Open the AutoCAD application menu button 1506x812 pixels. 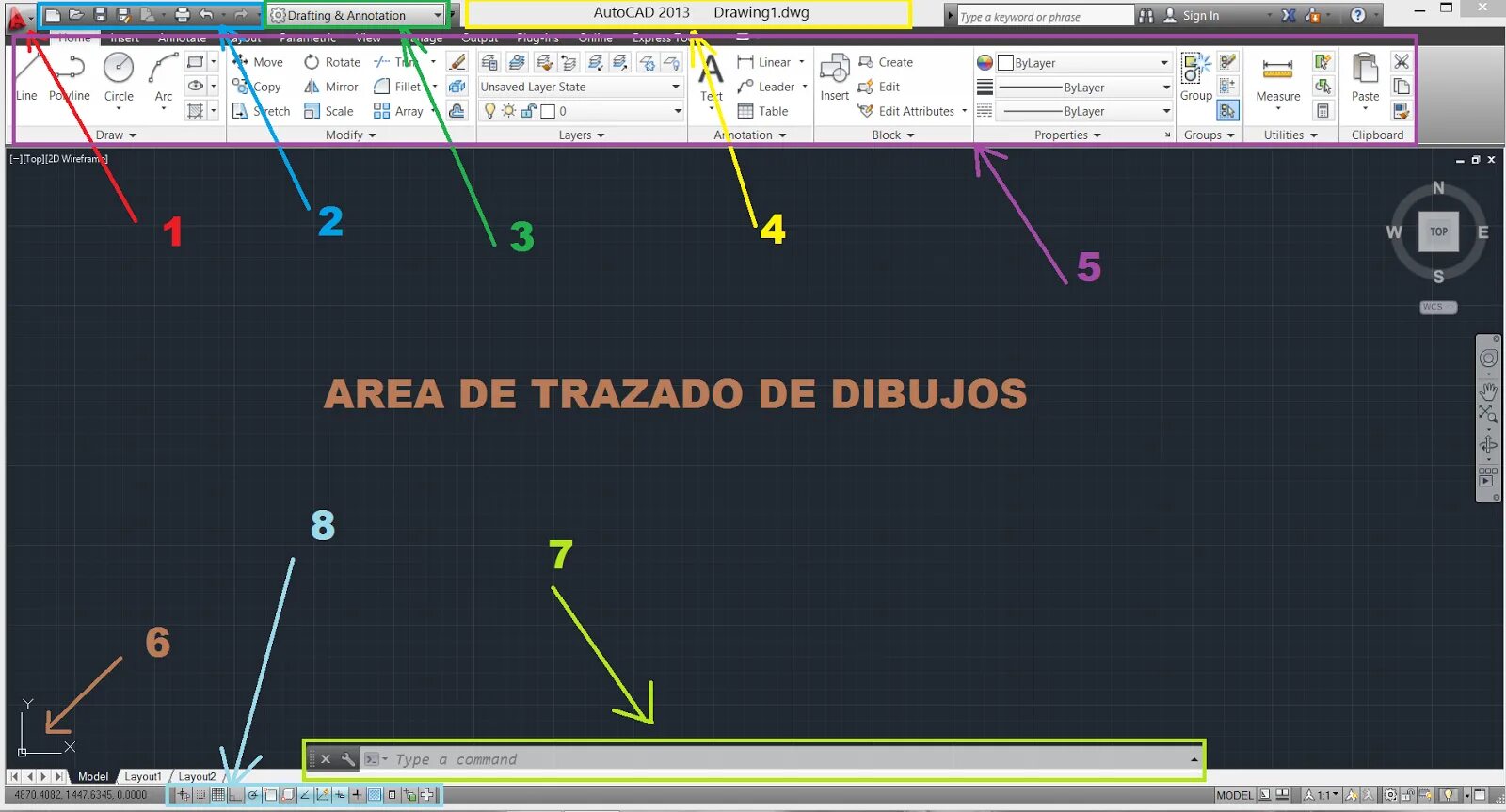pyautogui.click(x=18, y=16)
